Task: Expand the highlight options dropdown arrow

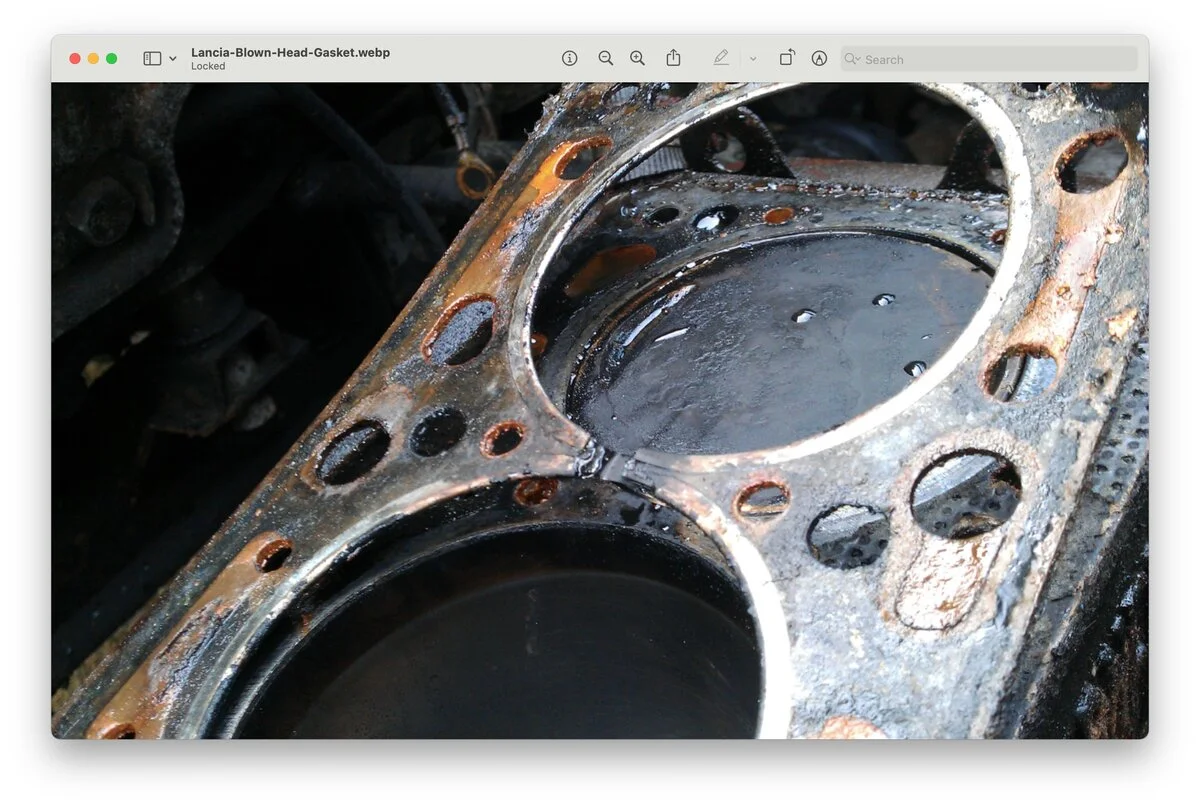Action: (753, 59)
